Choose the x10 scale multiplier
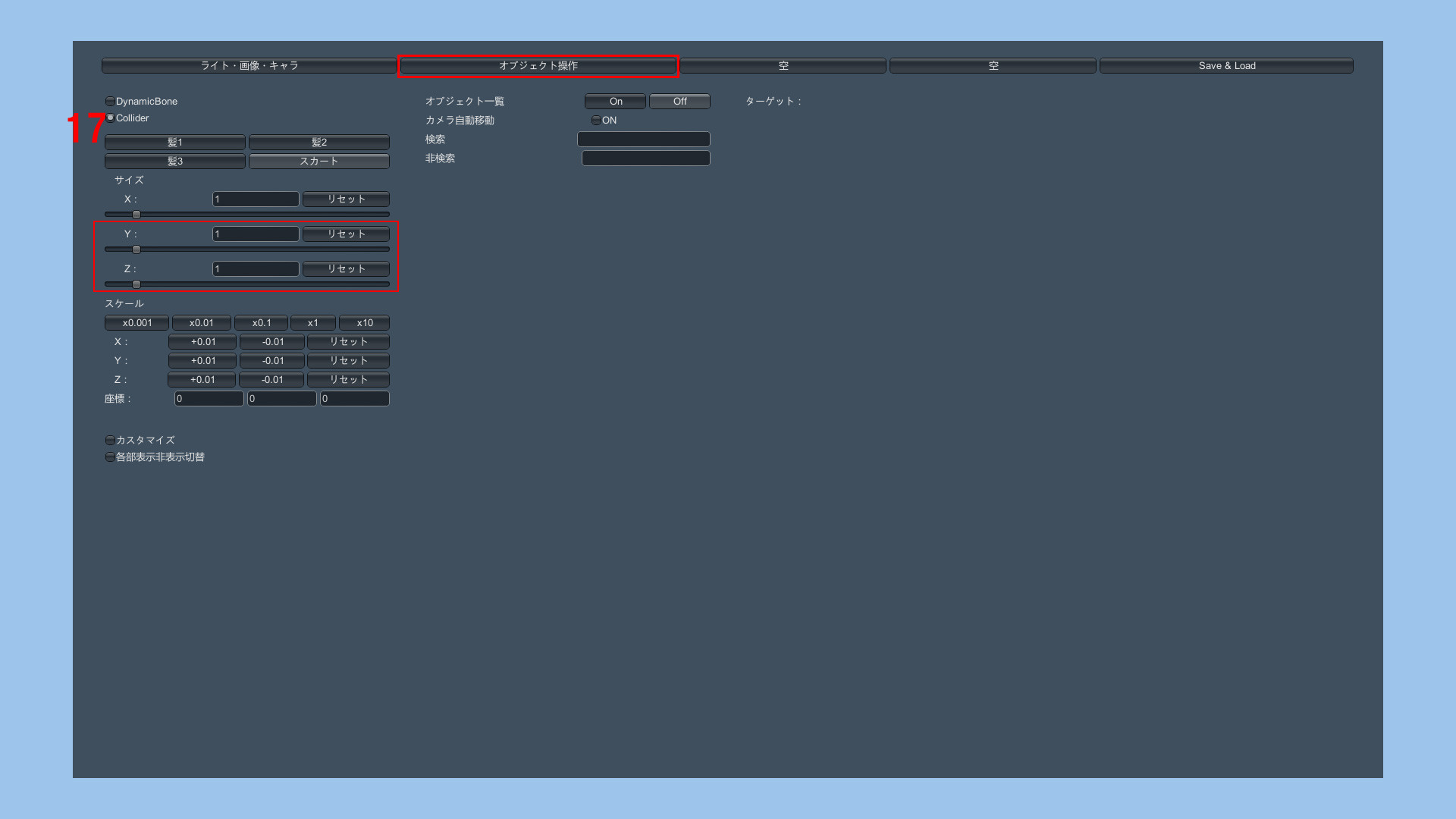 point(364,323)
